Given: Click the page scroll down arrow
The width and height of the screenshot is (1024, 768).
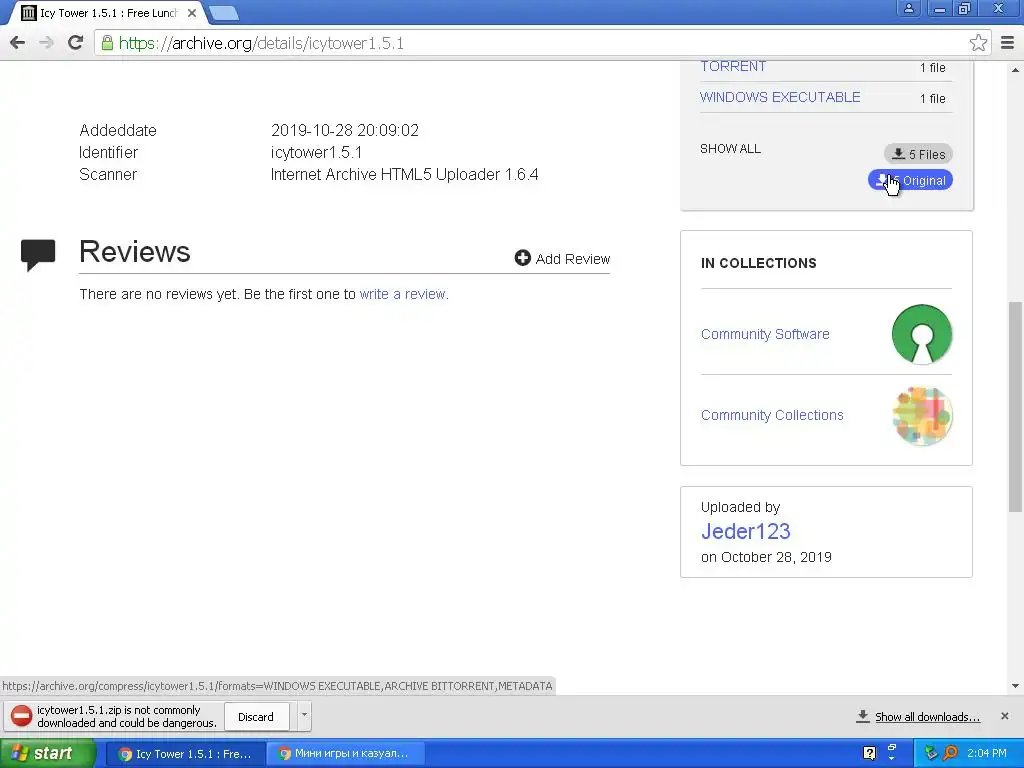Looking at the screenshot, I should 1015,686.
